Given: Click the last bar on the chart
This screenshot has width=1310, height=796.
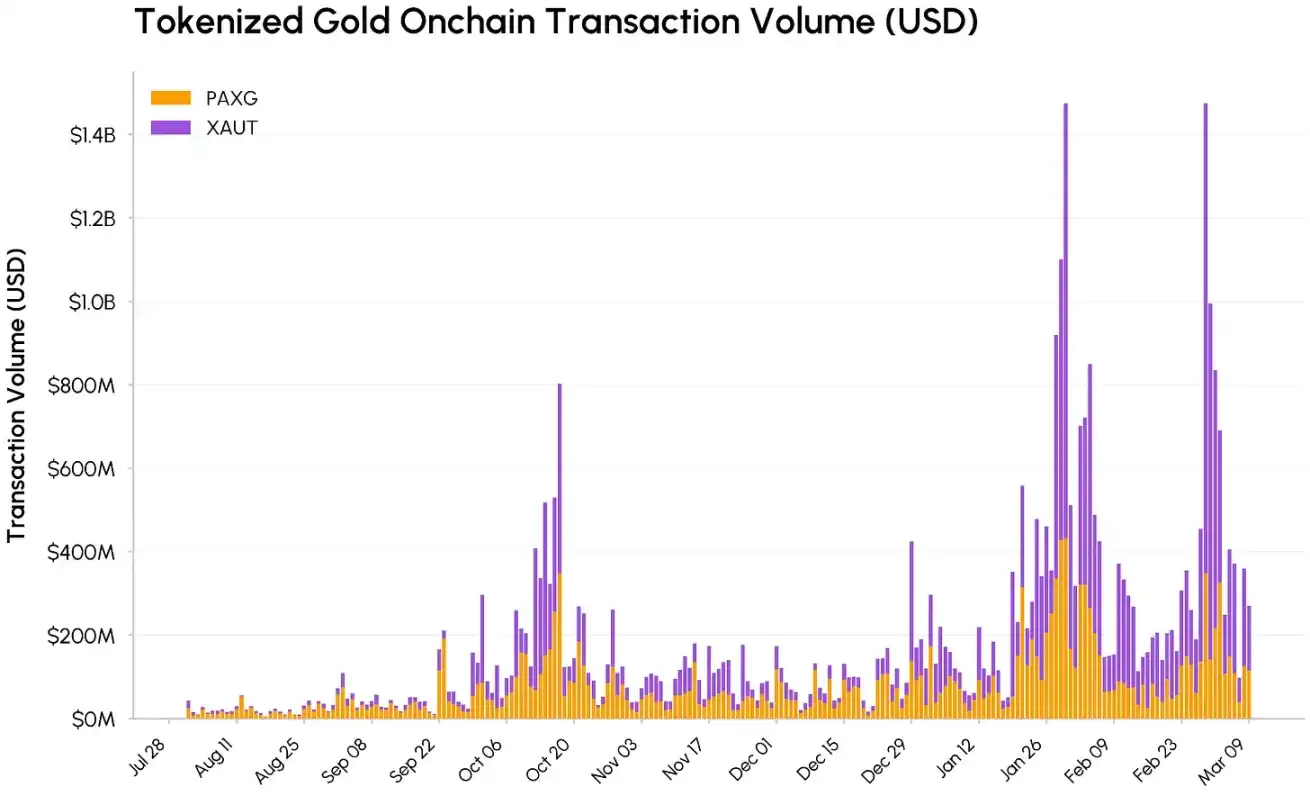Looking at the screenshot, I should coord(1249,660).
